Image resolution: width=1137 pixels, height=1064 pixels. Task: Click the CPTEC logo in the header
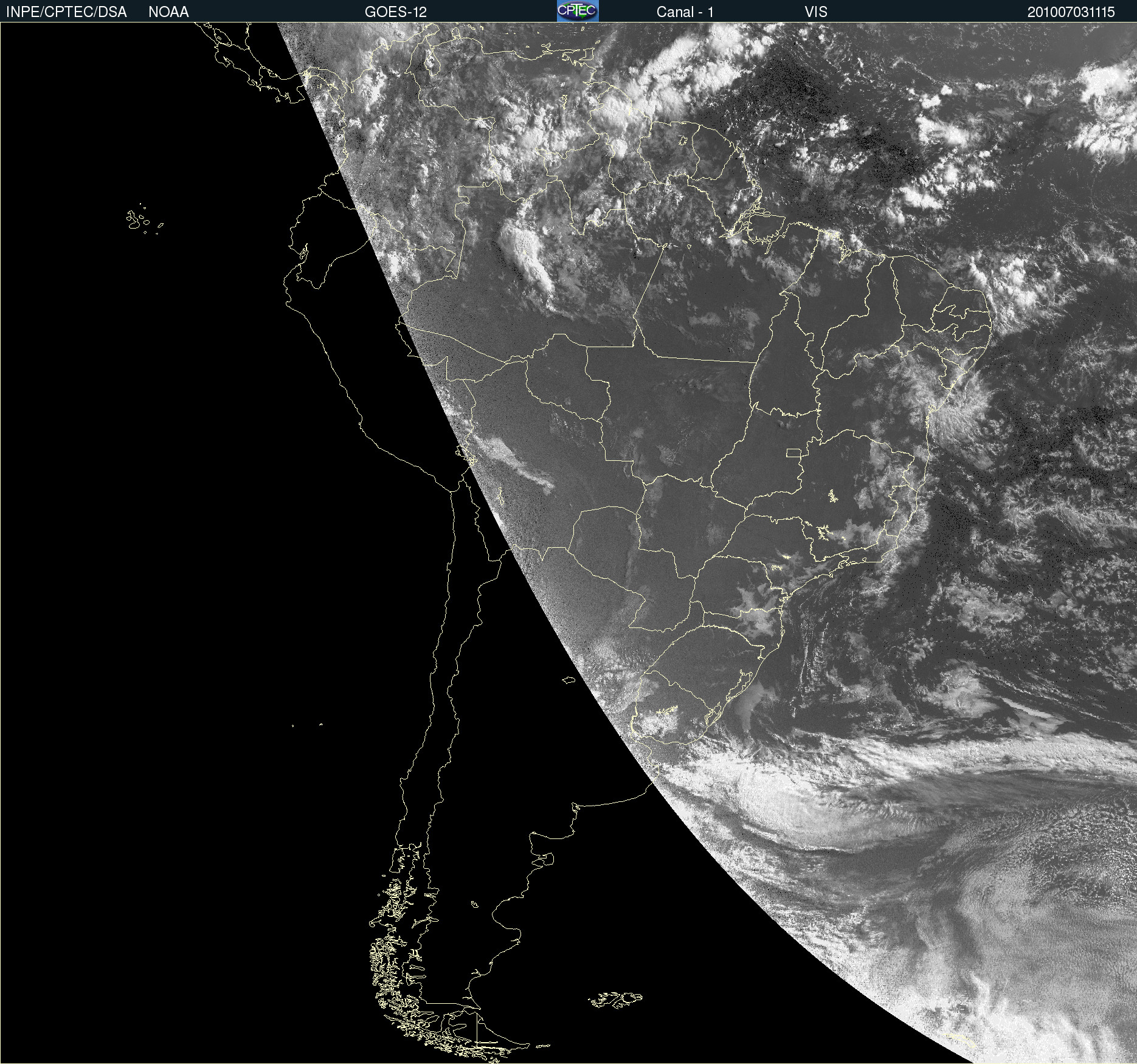click(x=578, y=11)
